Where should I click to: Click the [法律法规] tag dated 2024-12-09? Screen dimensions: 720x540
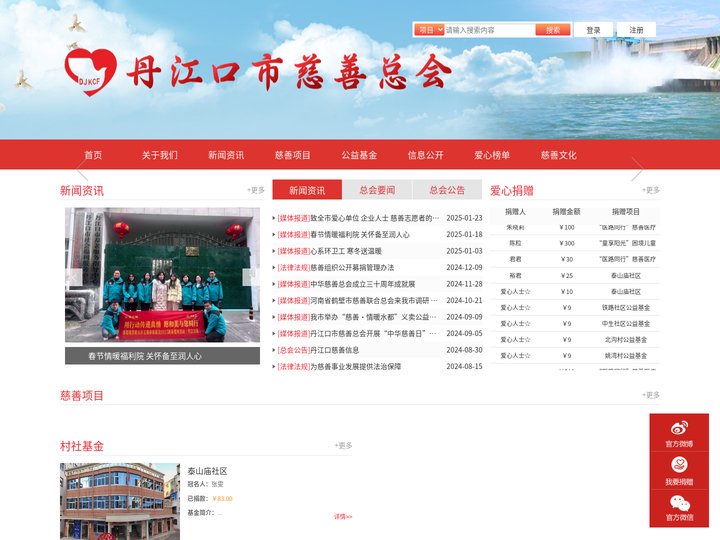[294, 268]
